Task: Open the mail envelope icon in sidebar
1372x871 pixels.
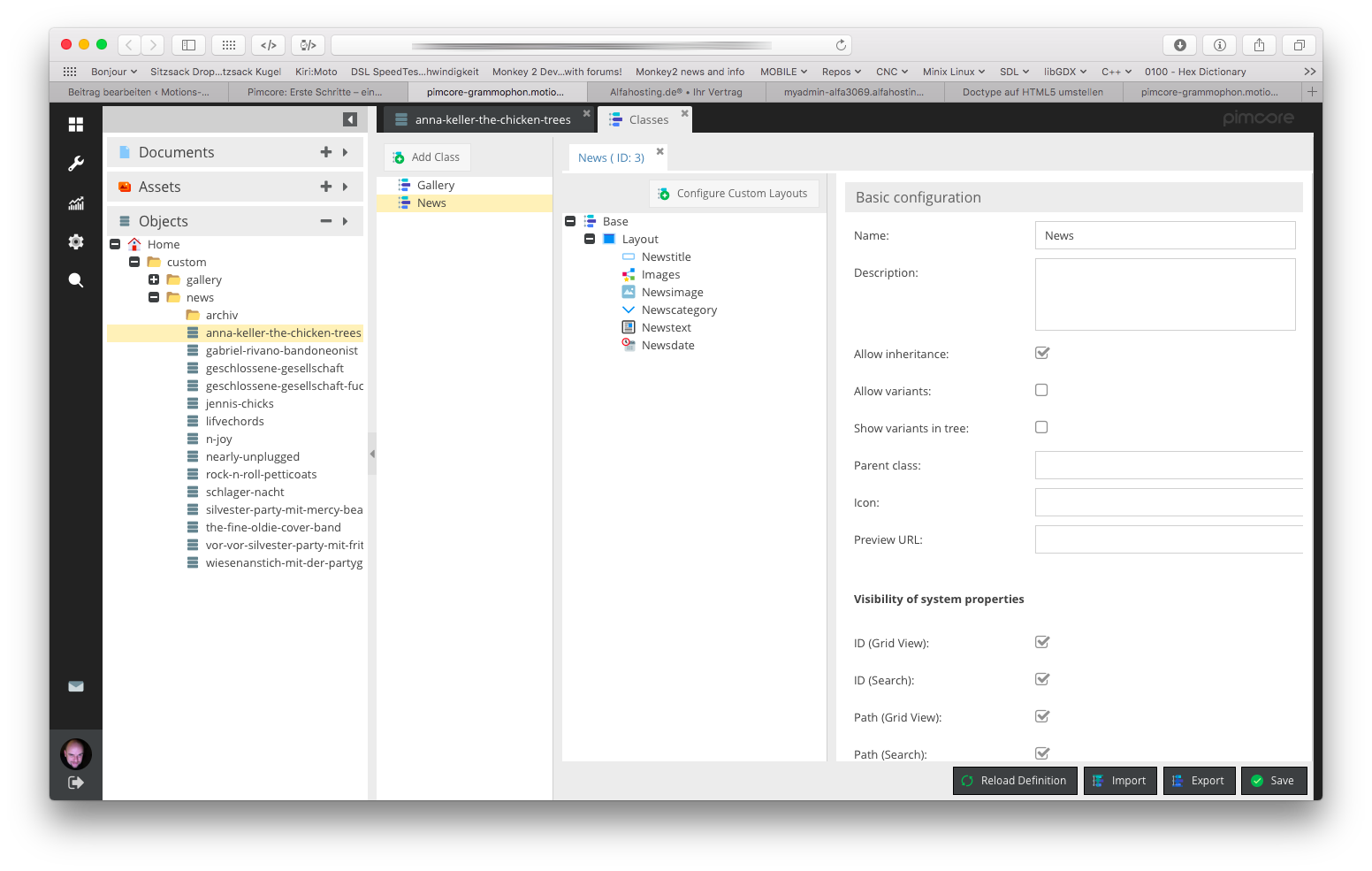Action: [76, 686]
